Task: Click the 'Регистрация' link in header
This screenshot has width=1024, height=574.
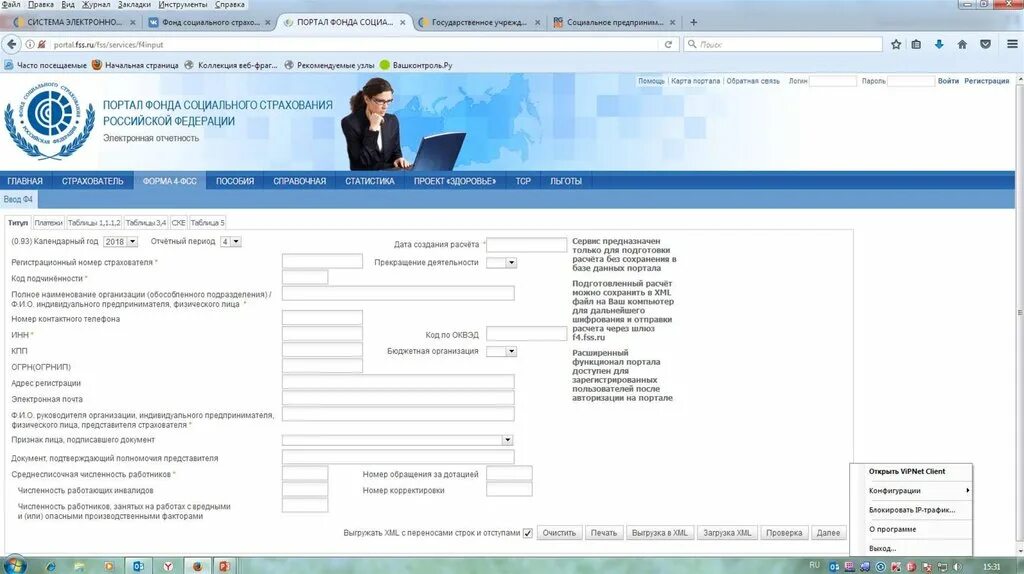Action: 986,81
